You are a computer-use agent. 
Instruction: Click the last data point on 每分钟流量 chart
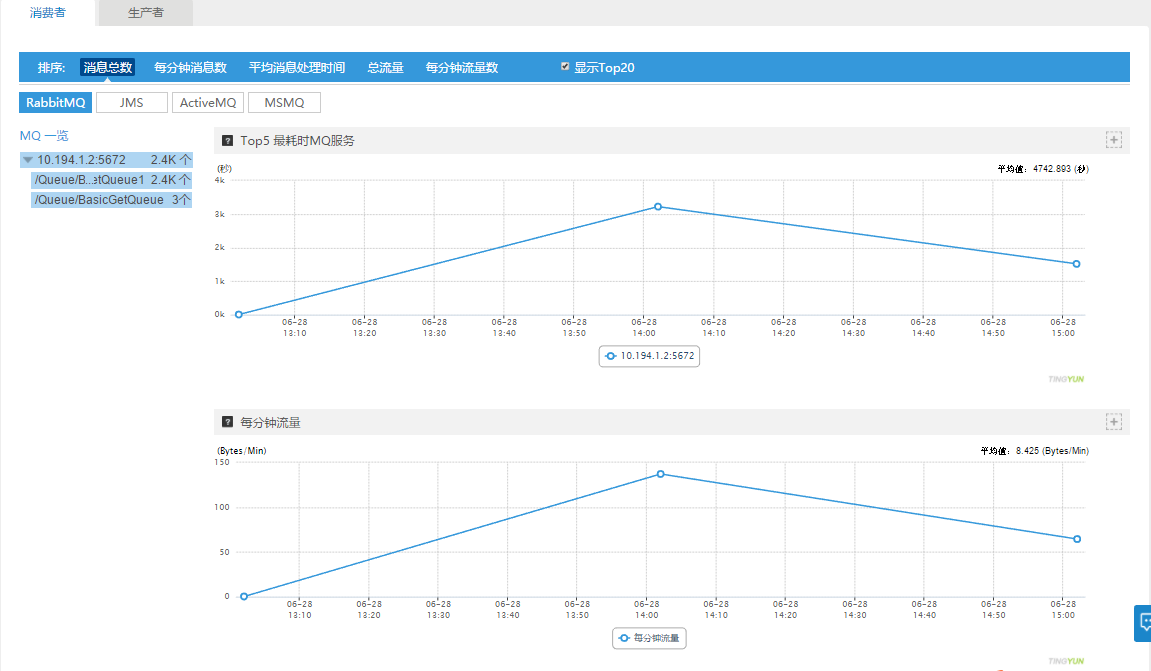[x=1077, y=539]
